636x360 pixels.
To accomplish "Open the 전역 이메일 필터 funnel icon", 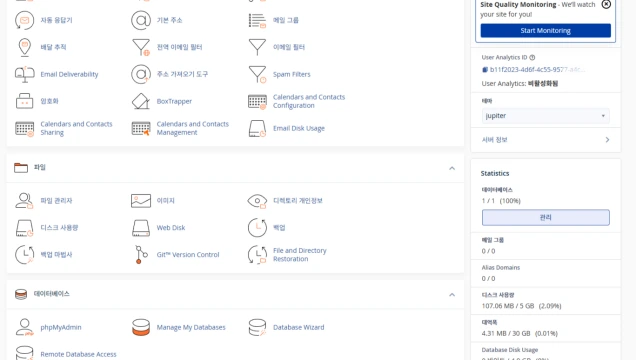I will coord(141,47).
